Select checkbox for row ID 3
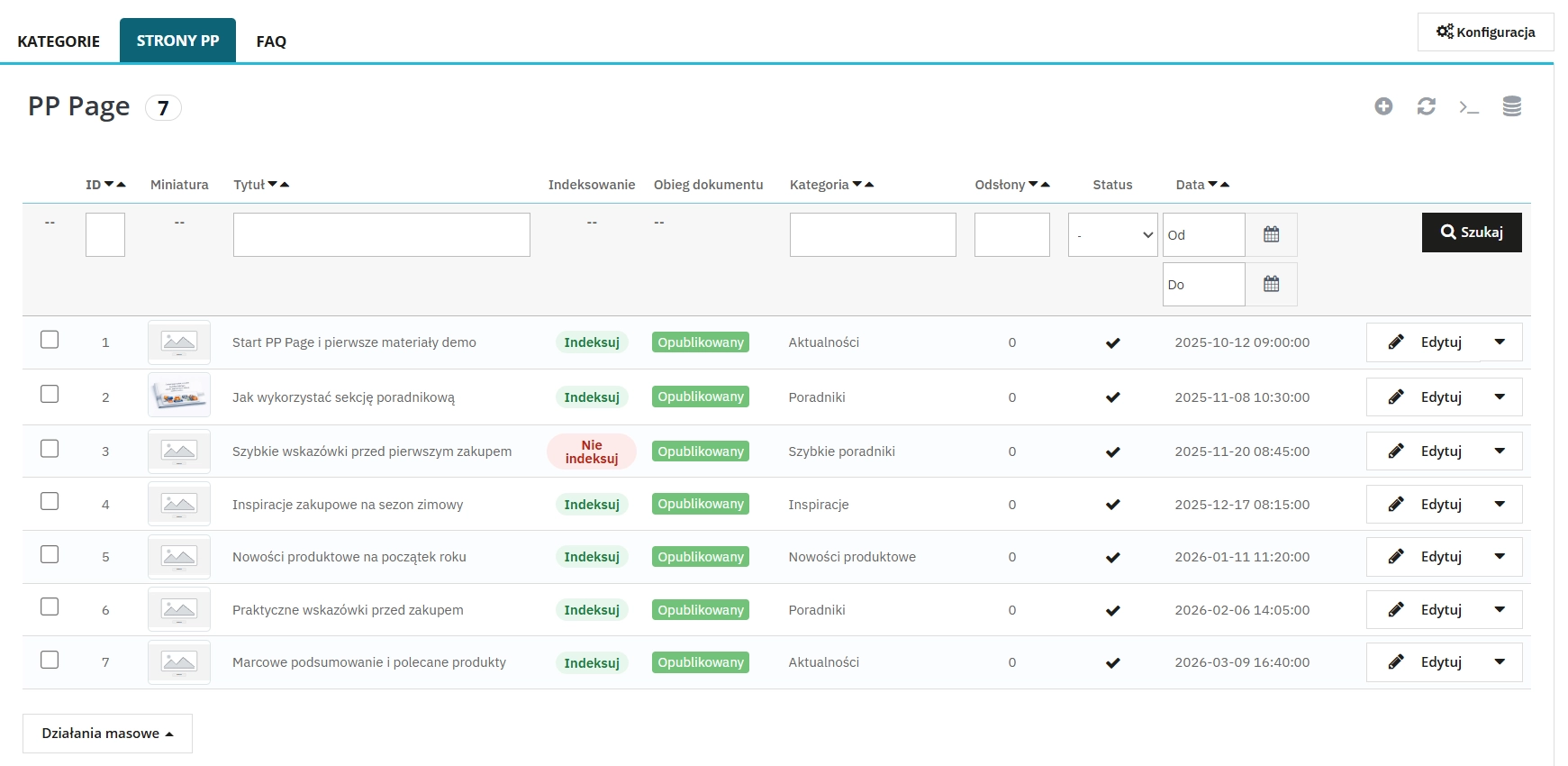This screenshot has width=1568, height=766. [50, 448]
